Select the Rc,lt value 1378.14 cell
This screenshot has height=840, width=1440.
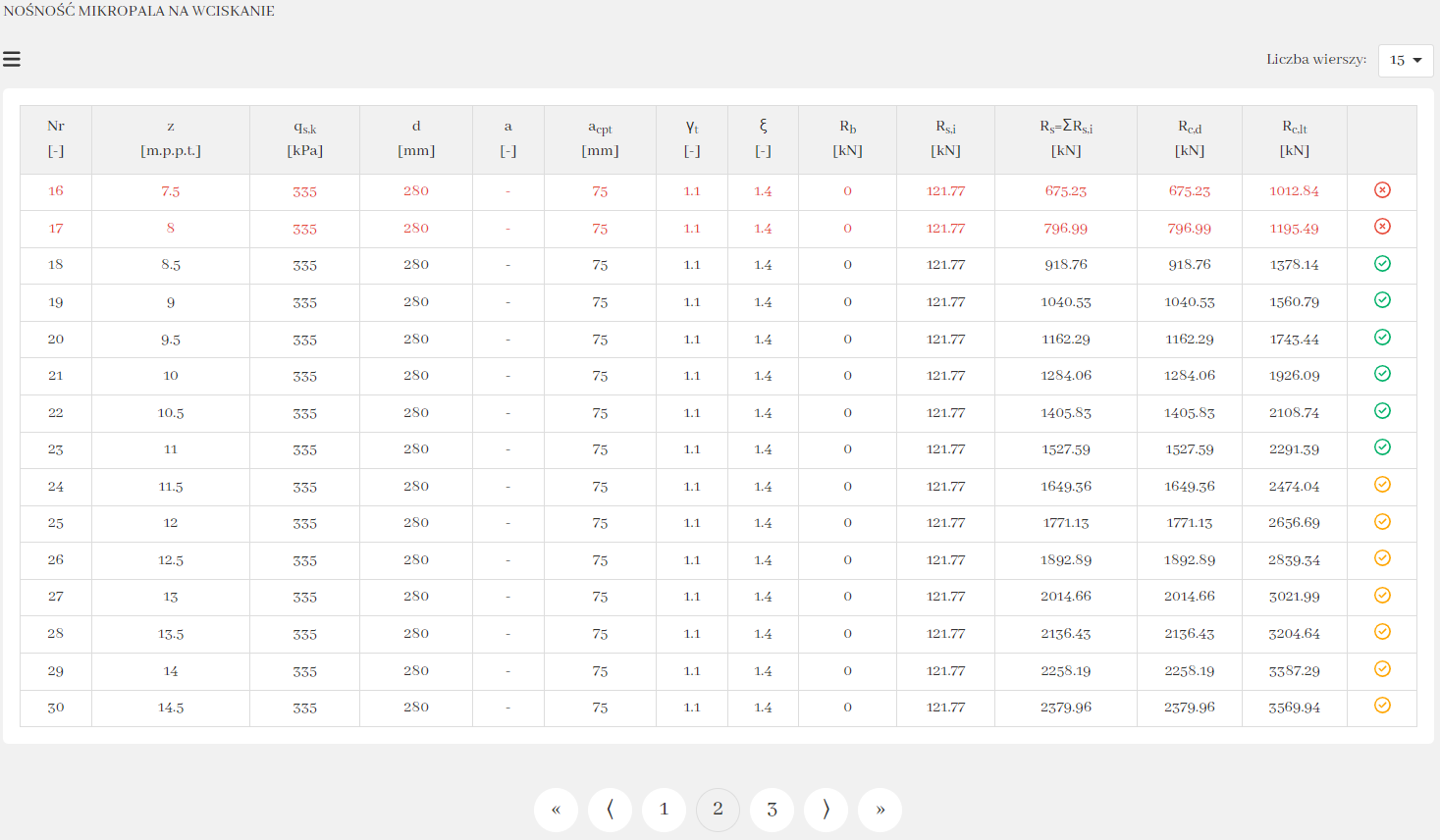1294,265
